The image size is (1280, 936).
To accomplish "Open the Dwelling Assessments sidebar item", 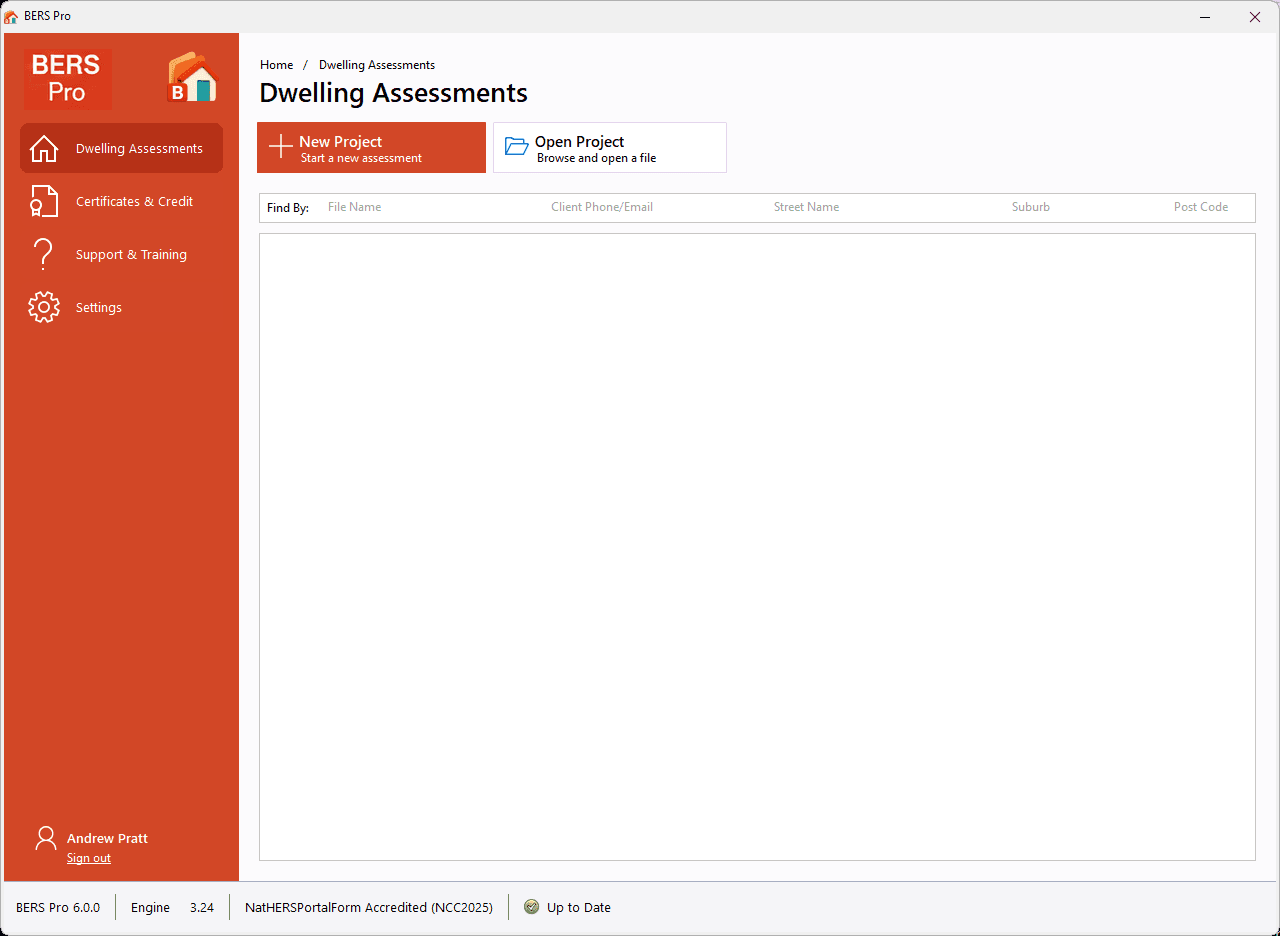I will (121, 148).
